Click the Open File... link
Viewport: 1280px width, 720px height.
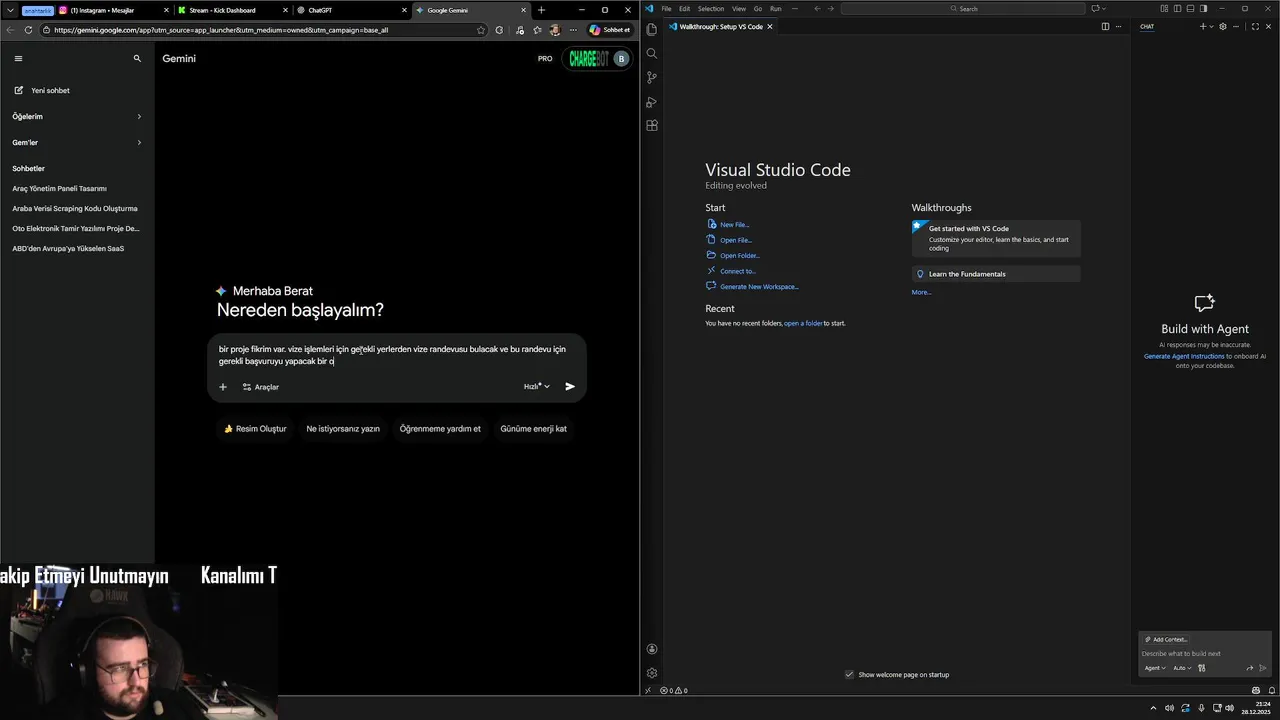[736, 240]
